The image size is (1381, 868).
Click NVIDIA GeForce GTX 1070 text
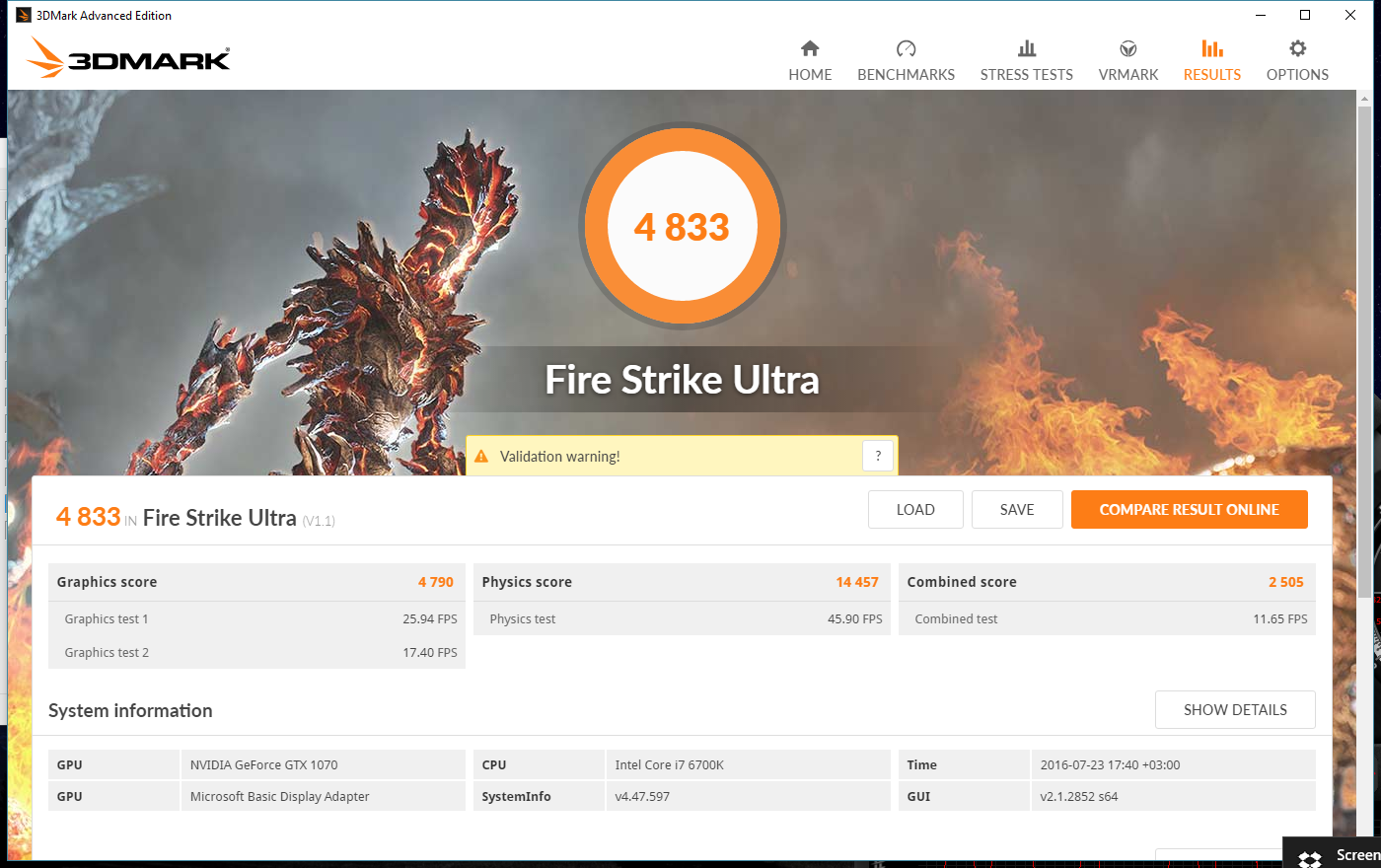[x=264, y=764]
